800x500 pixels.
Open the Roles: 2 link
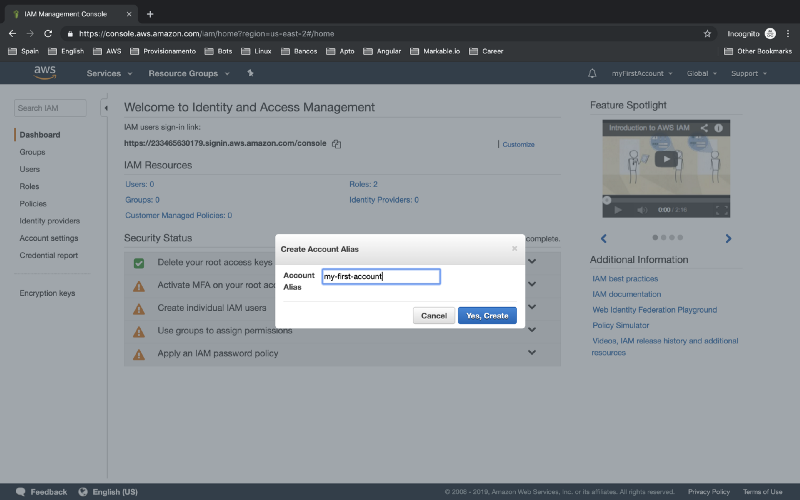tap(363, 184)
